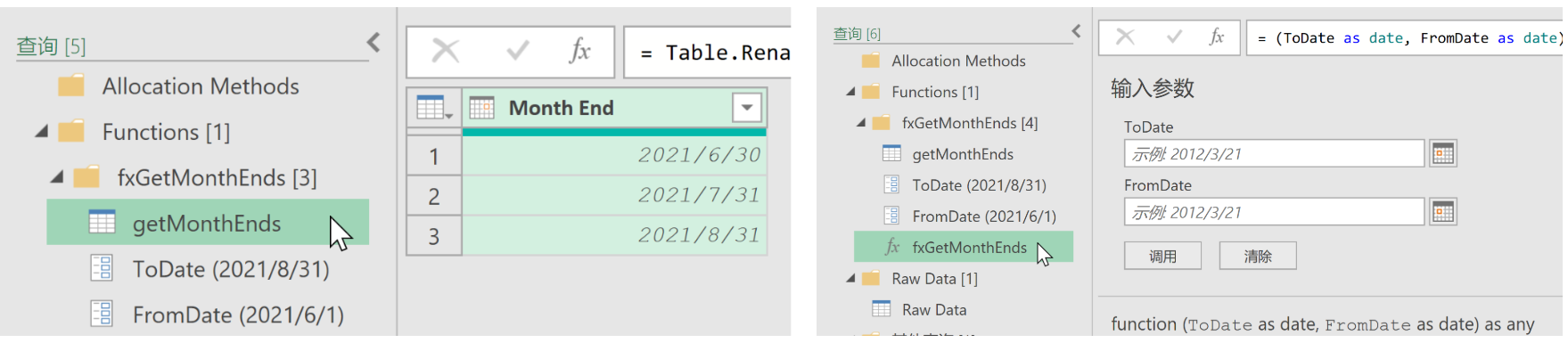Collapse the left queries pane with chevron
The height and width of the screenshot is (343, 1568).
tap(374, 42)
